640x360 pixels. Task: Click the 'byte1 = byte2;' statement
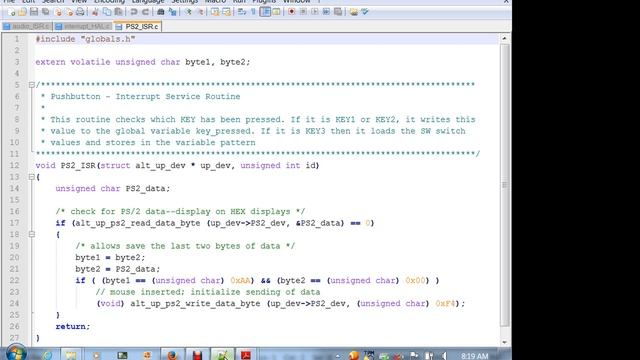pyautogui.click(x=110, y=258)
